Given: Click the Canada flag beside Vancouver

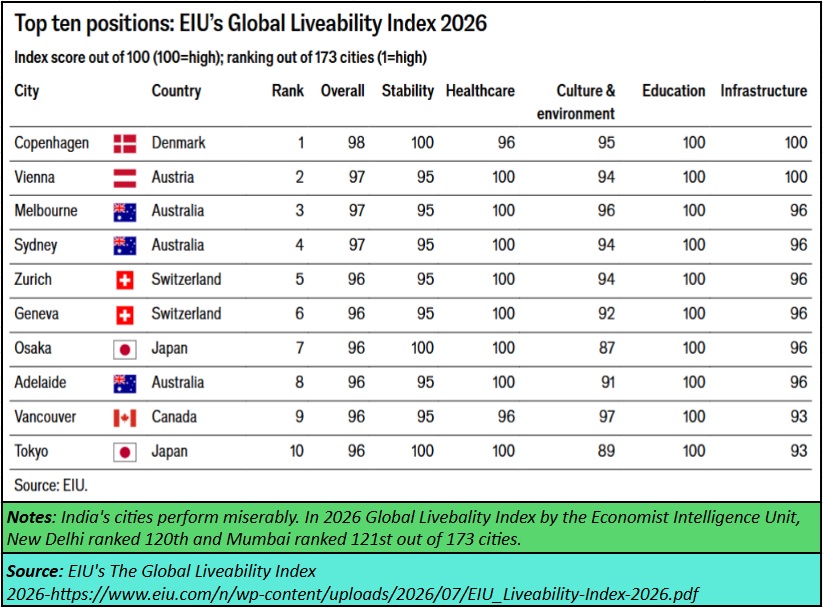Looking at the screenshot, I should point(125,418).
